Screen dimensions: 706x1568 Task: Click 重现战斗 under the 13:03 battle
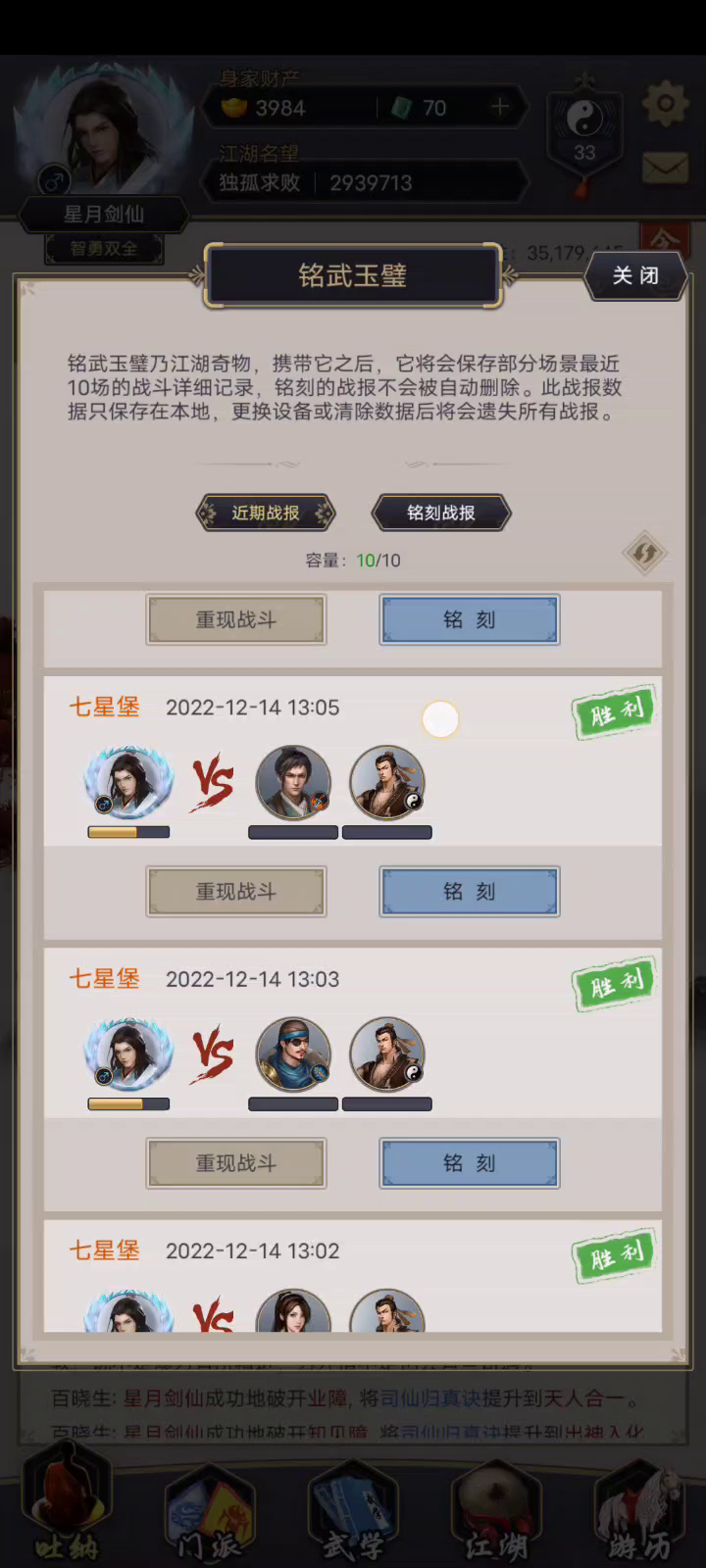pyautogui.click(x=236, y=1162)
